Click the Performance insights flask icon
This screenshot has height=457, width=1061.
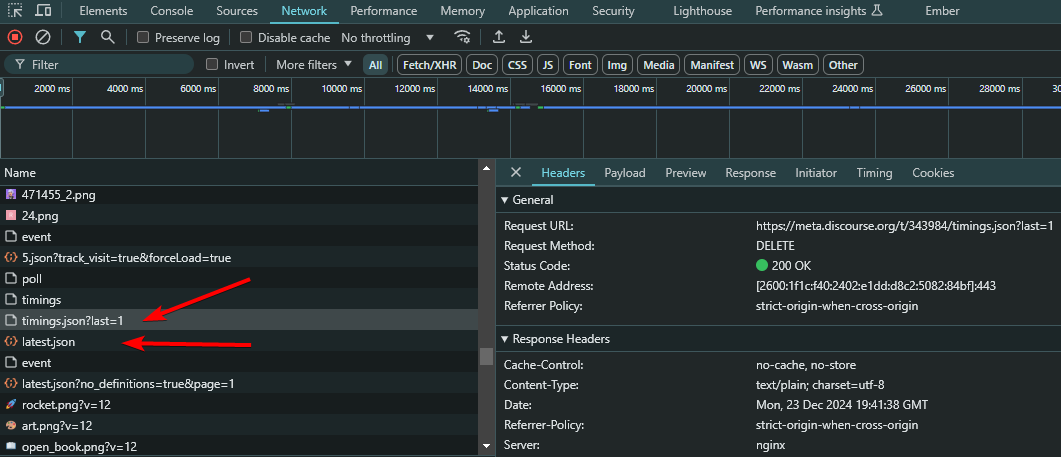[877, 11]
